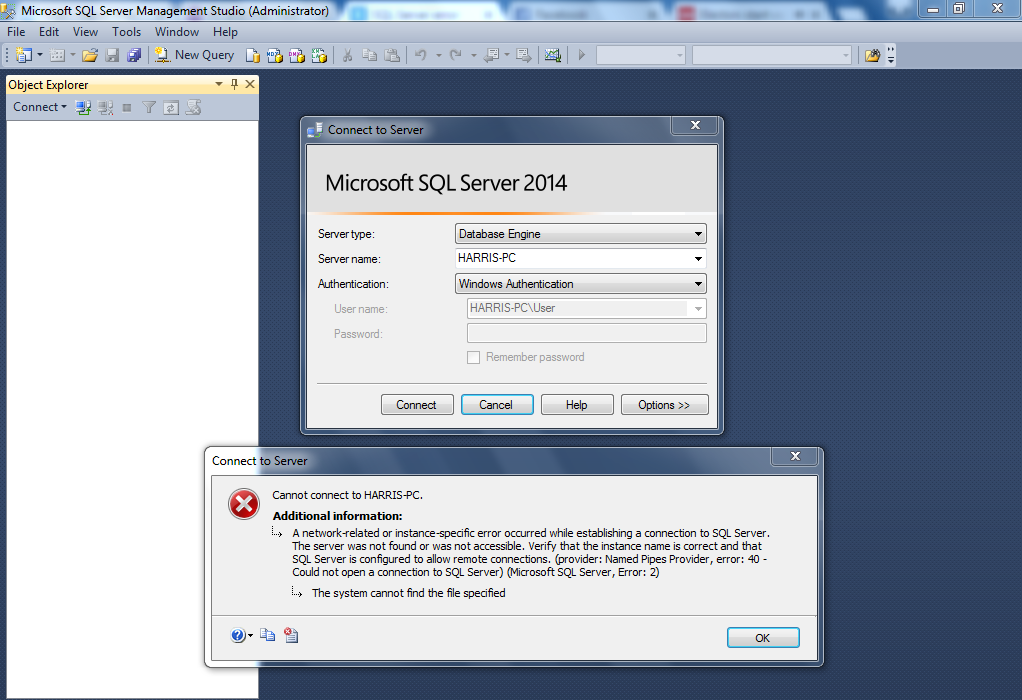Click the Cancel button
Screen dimensions: 1022x700
click(497, 405)
